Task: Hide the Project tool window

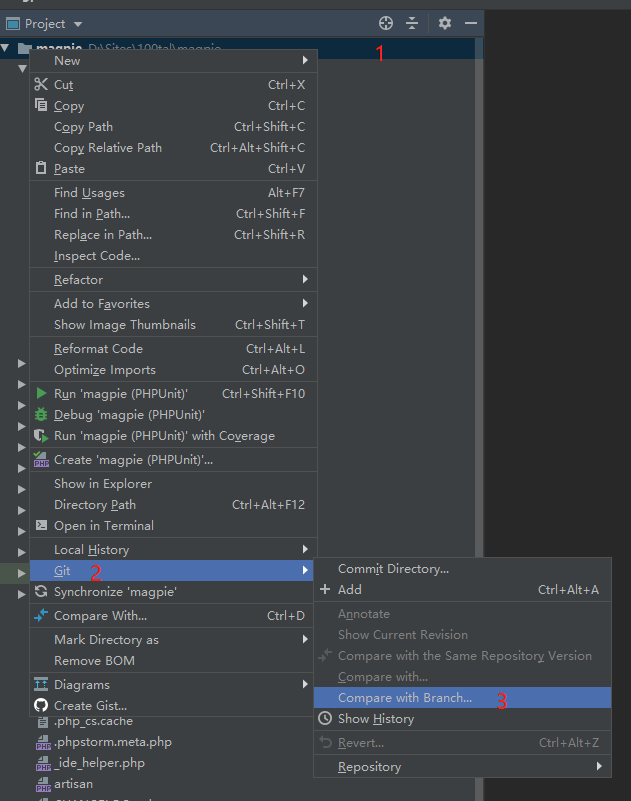Action: 470,22
